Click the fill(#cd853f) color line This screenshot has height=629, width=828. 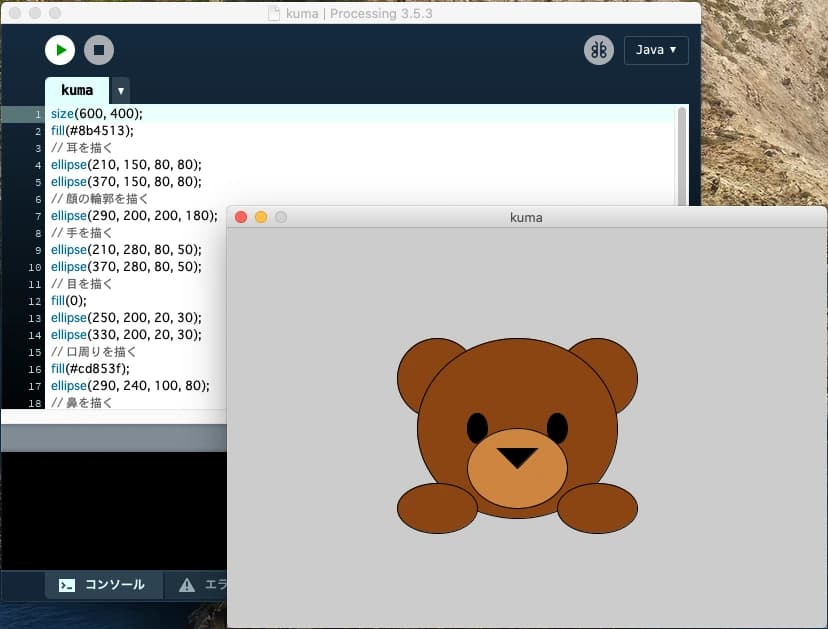(x=100, y=368)
